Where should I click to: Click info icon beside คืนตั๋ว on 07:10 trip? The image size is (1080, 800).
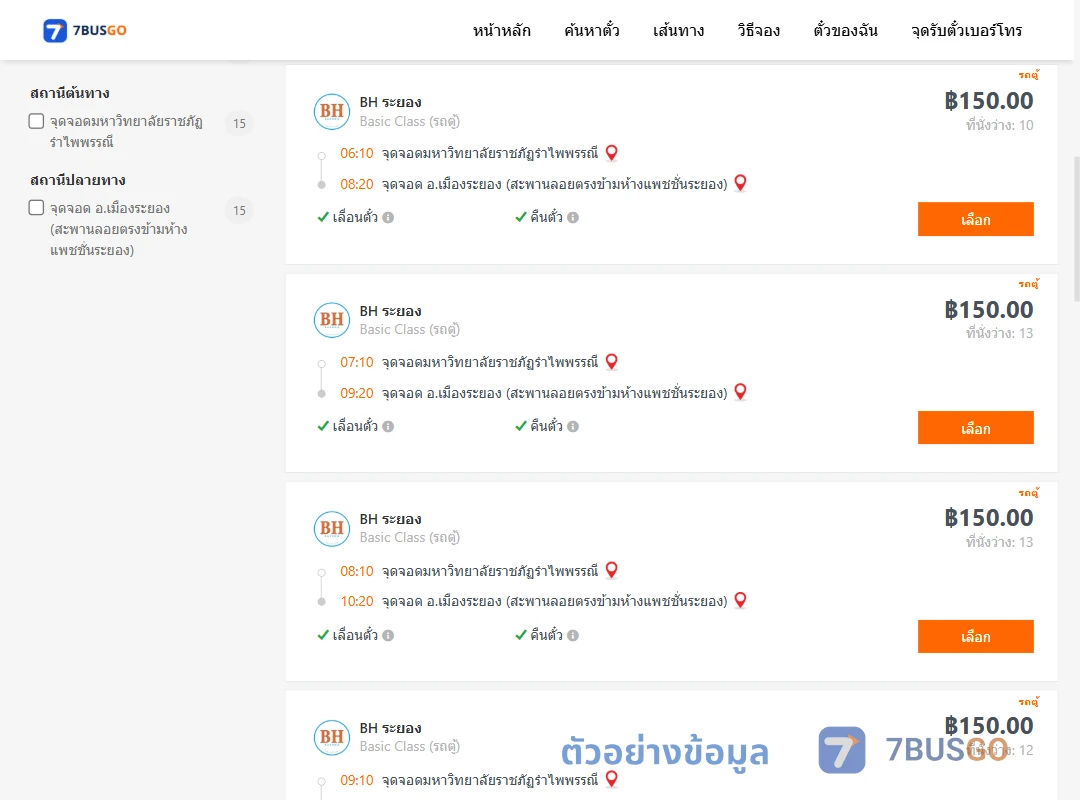pyautogui.click(x=573, y=427)
